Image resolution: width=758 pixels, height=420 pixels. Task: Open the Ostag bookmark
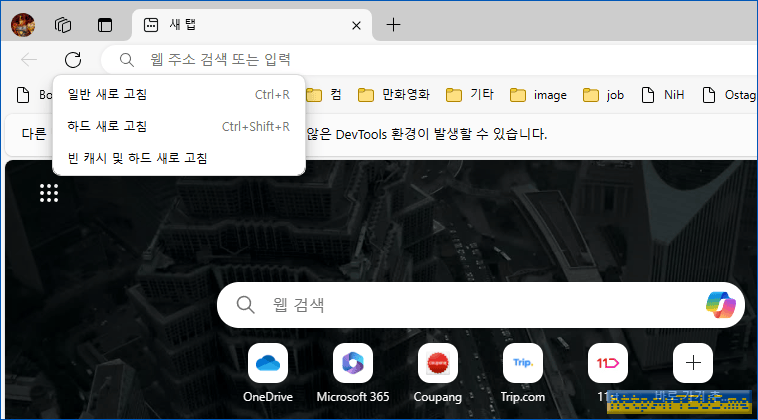pyautogui.click(x=729, y=95)
